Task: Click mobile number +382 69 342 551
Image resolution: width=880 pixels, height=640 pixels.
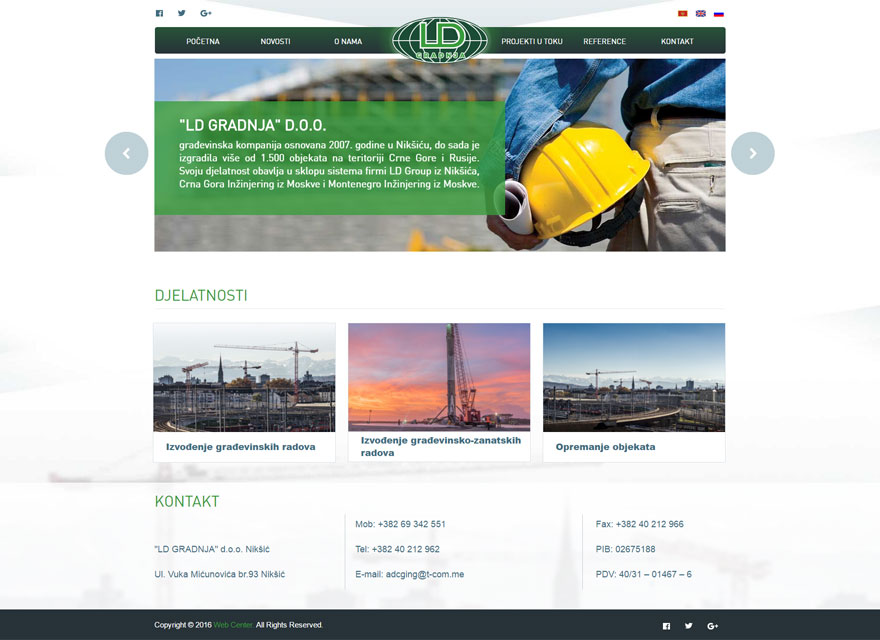Action: 411,524
